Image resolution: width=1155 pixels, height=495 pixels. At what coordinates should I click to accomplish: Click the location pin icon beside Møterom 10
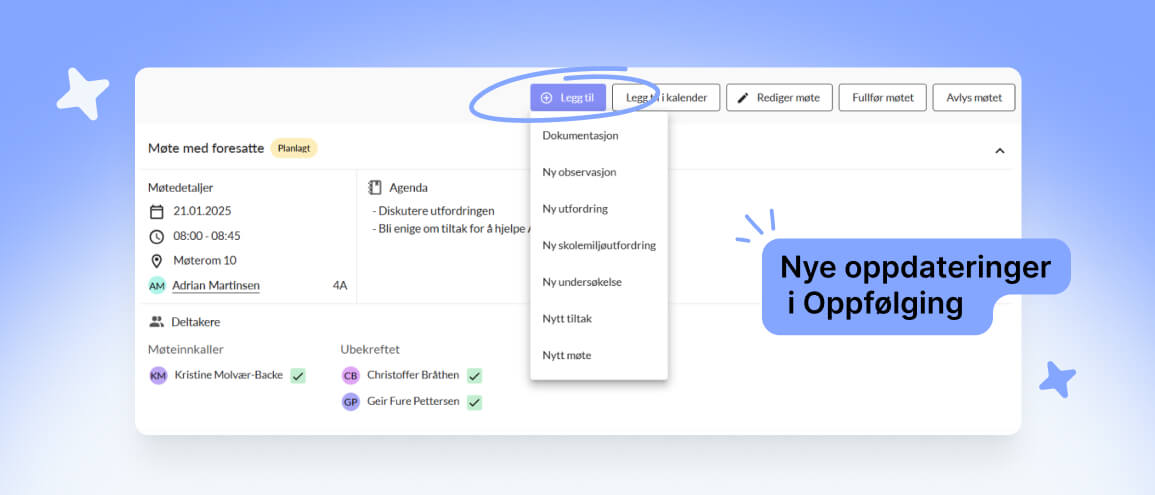(156, 260)
